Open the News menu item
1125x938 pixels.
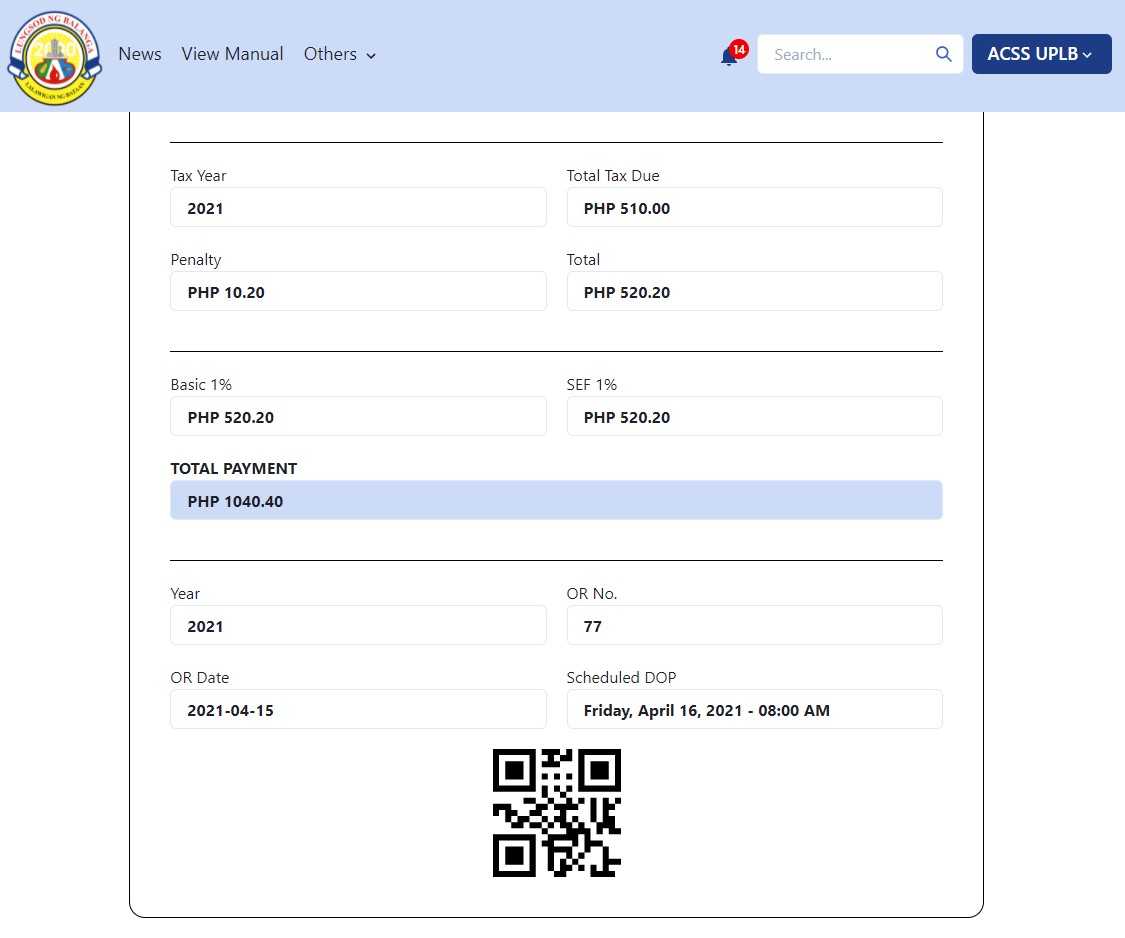140,54
